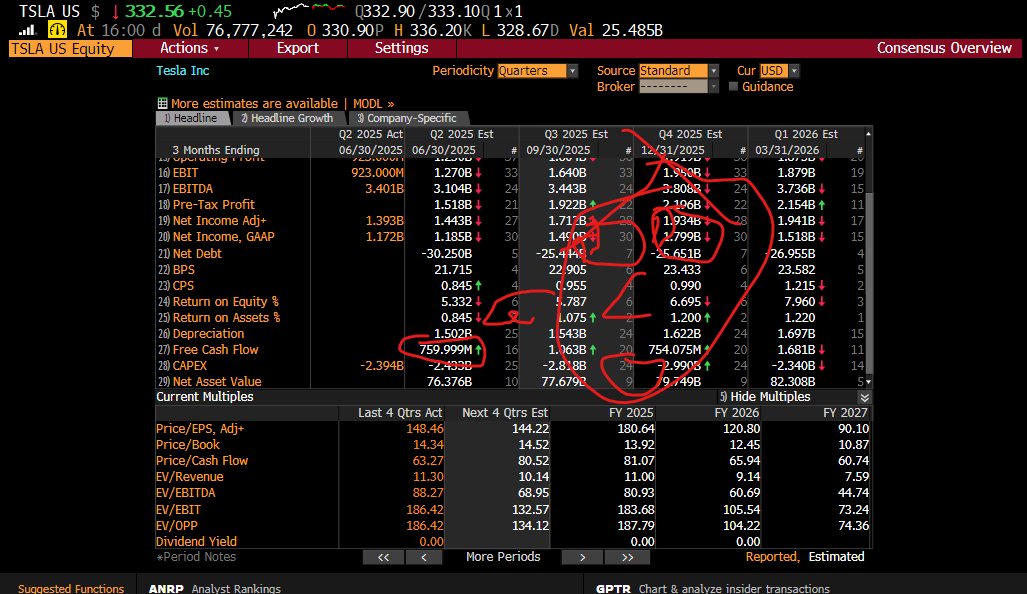Click the Dividend Yield label
1027x594 pixels.
pyautogui.click(x=196, y=542)
